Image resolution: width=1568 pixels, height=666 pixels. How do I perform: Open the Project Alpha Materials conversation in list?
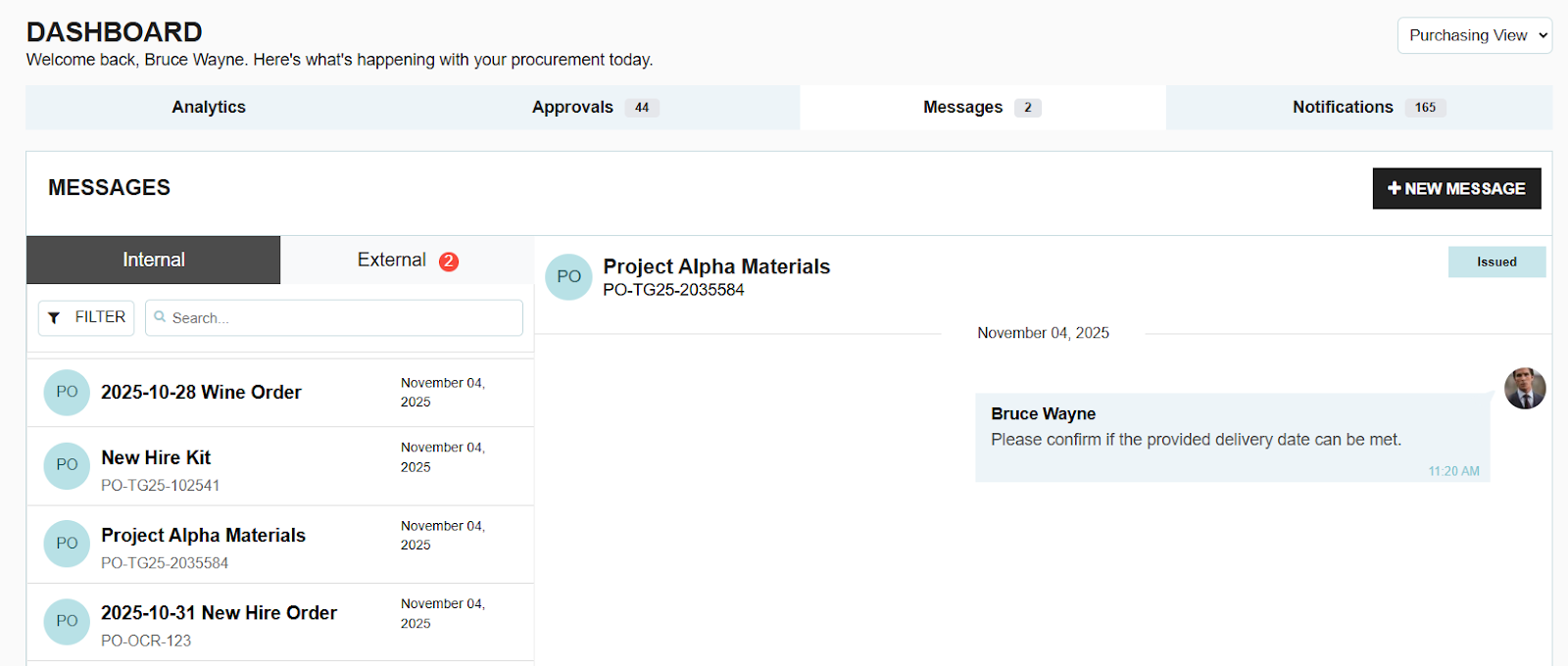[x=203, y=536]
